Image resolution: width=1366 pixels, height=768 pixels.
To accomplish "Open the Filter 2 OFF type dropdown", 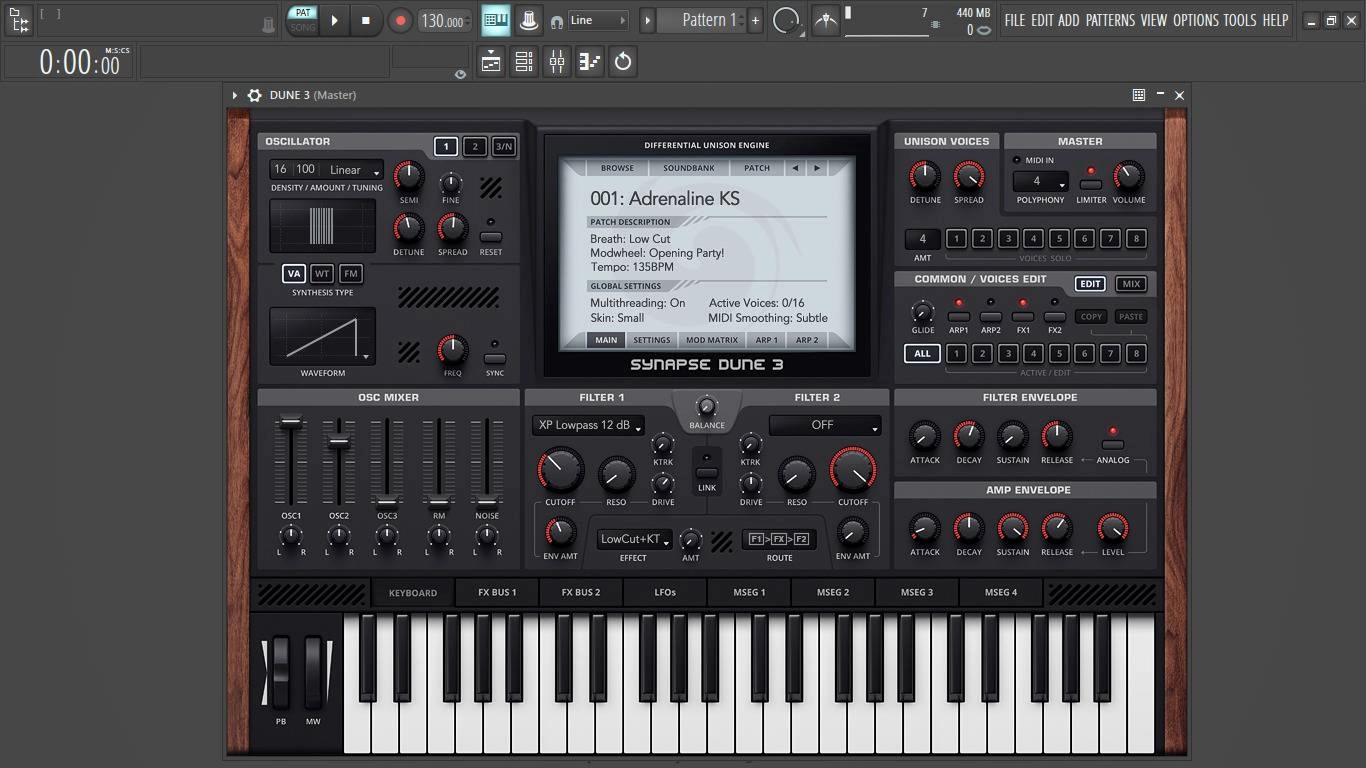I will point(825,425).
